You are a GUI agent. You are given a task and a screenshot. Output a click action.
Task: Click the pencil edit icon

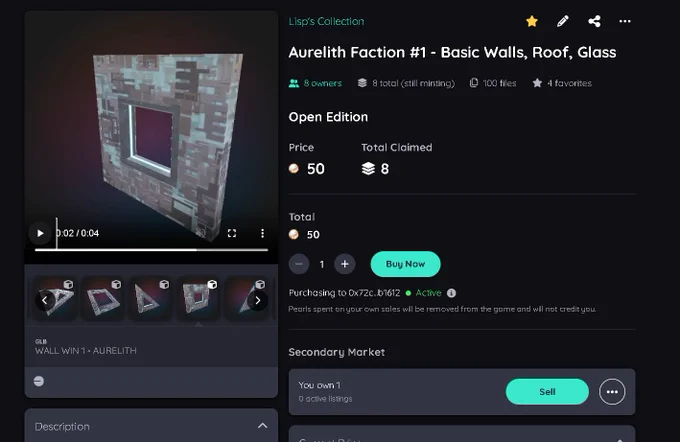[x=562, y=21]
